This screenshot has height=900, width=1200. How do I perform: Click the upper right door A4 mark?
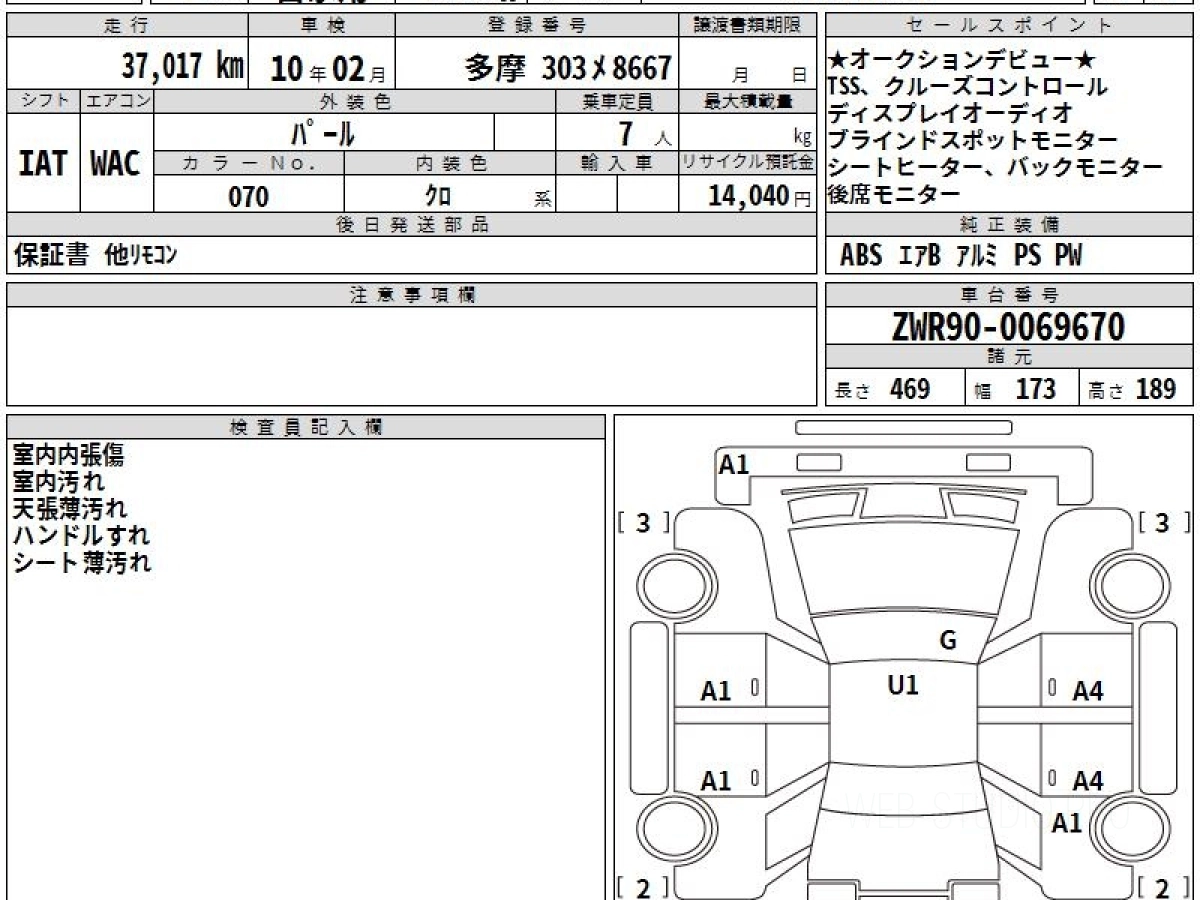(1088, 691)
